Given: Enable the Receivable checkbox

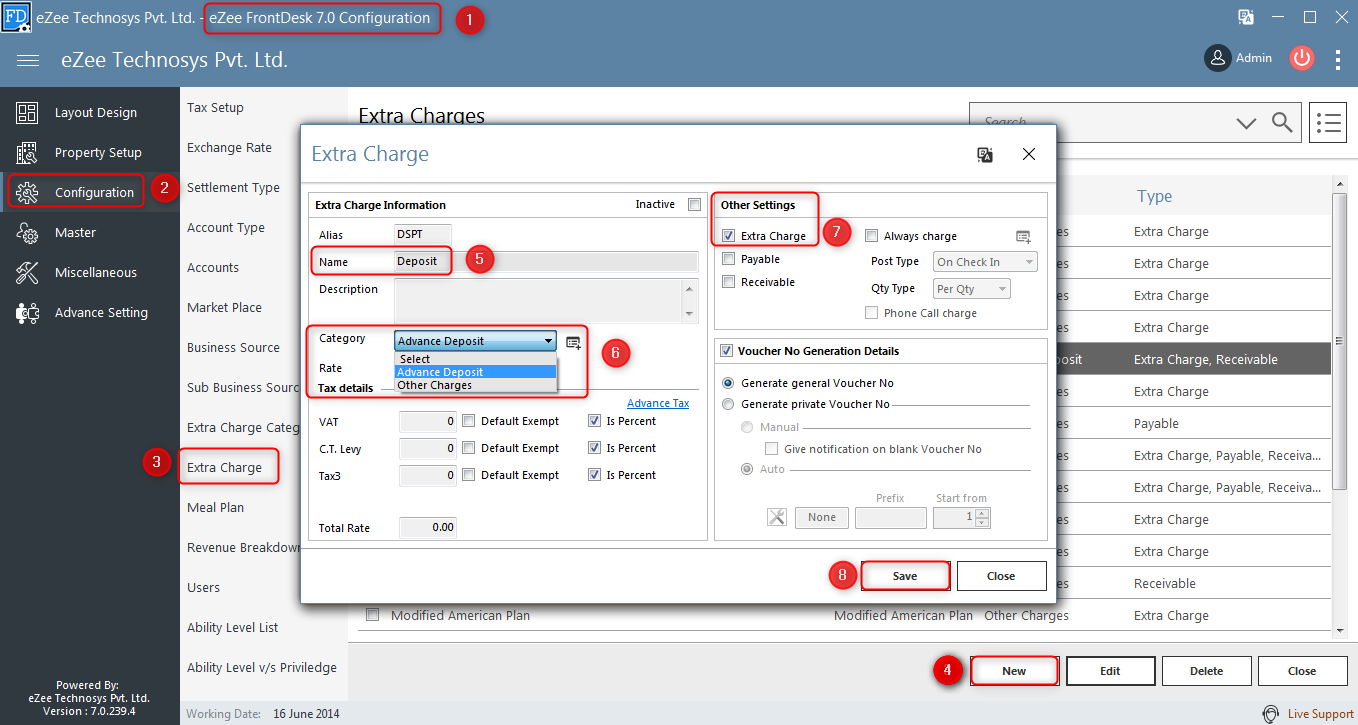Looking at the screenshot, I should tap(728, 282).
